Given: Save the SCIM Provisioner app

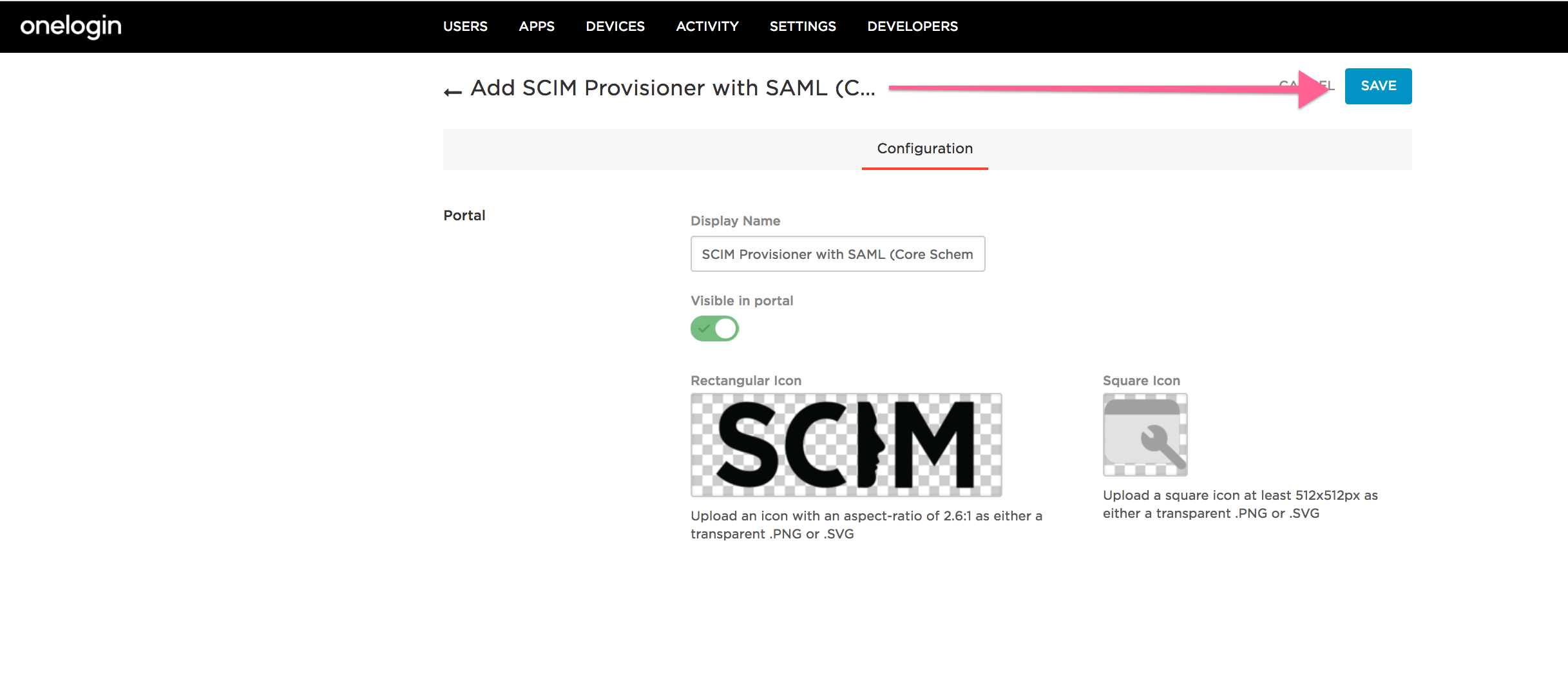Looking at the screenshot, I should [1379, 86].
